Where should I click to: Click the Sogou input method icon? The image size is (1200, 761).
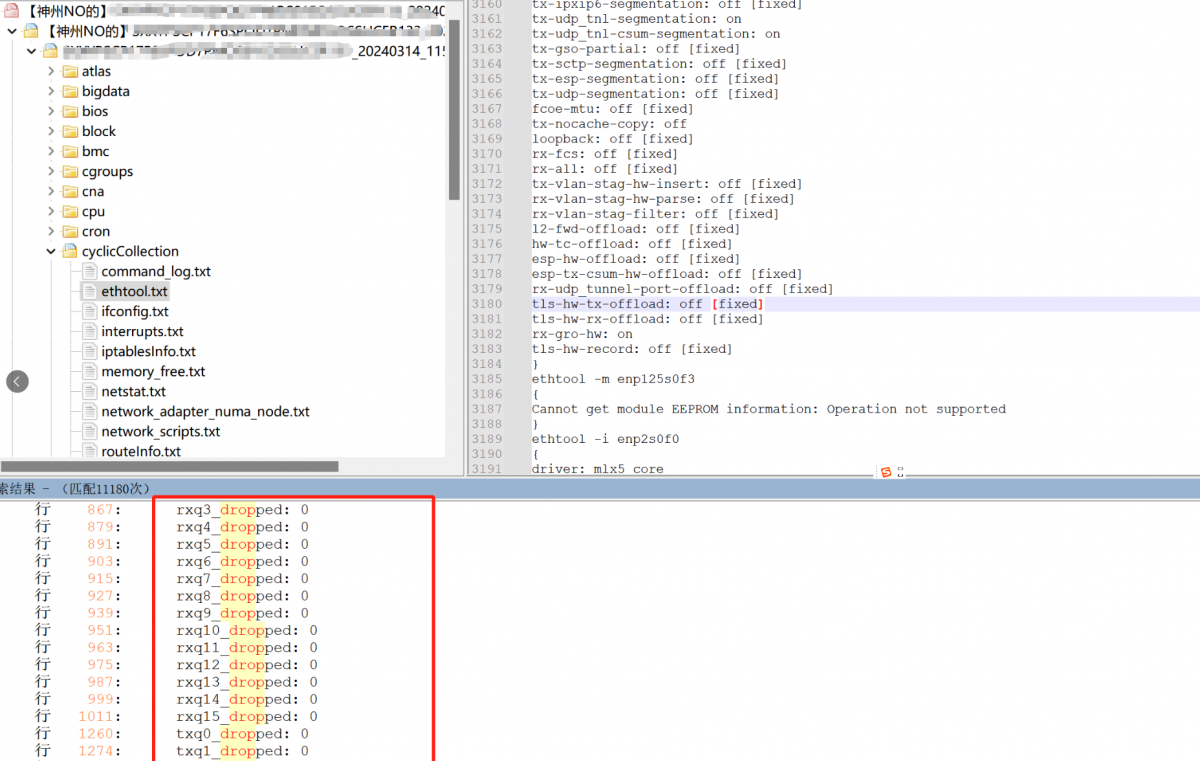click(885, 472)
